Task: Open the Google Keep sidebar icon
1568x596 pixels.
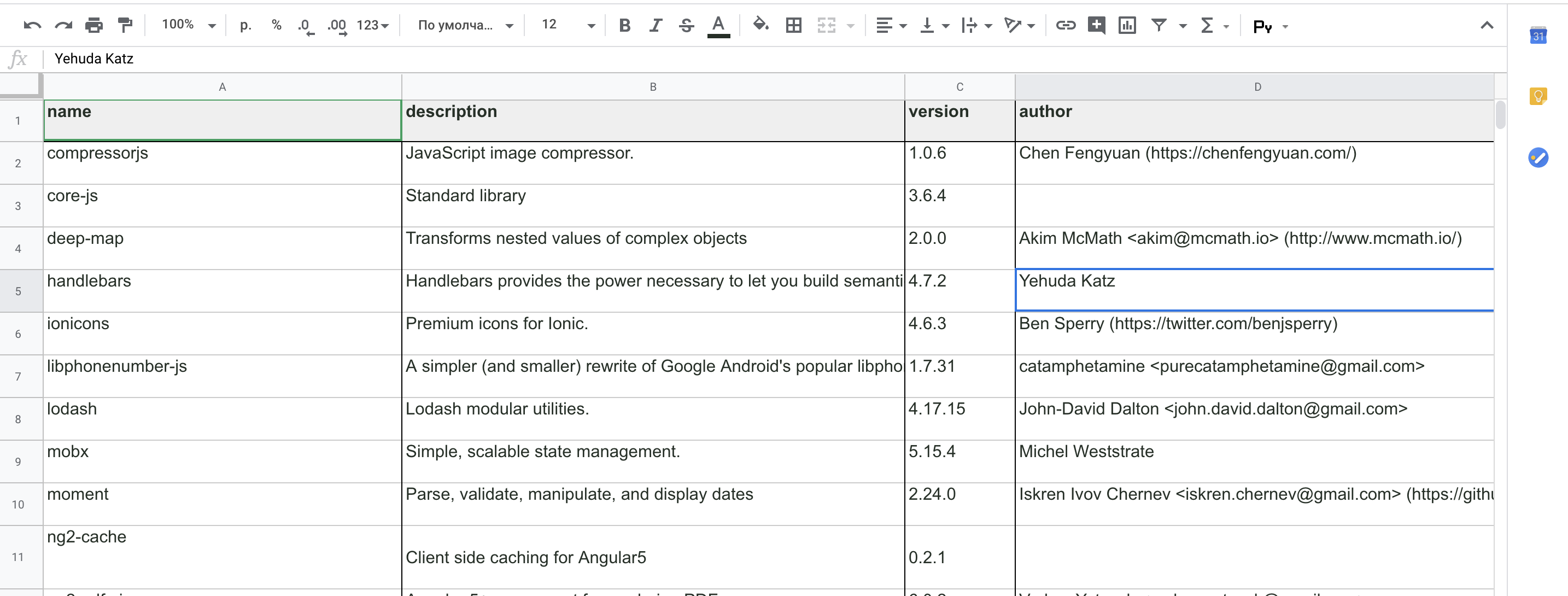Action: tap(1537, 96)
